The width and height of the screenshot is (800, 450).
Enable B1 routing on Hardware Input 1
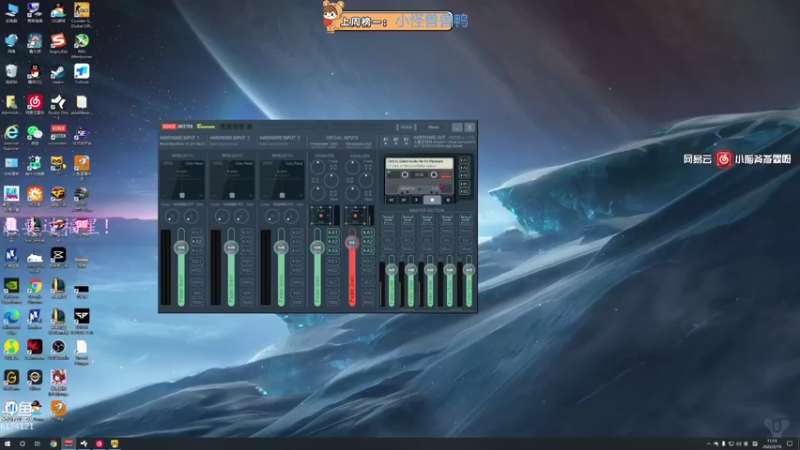(x=197, y=261)
